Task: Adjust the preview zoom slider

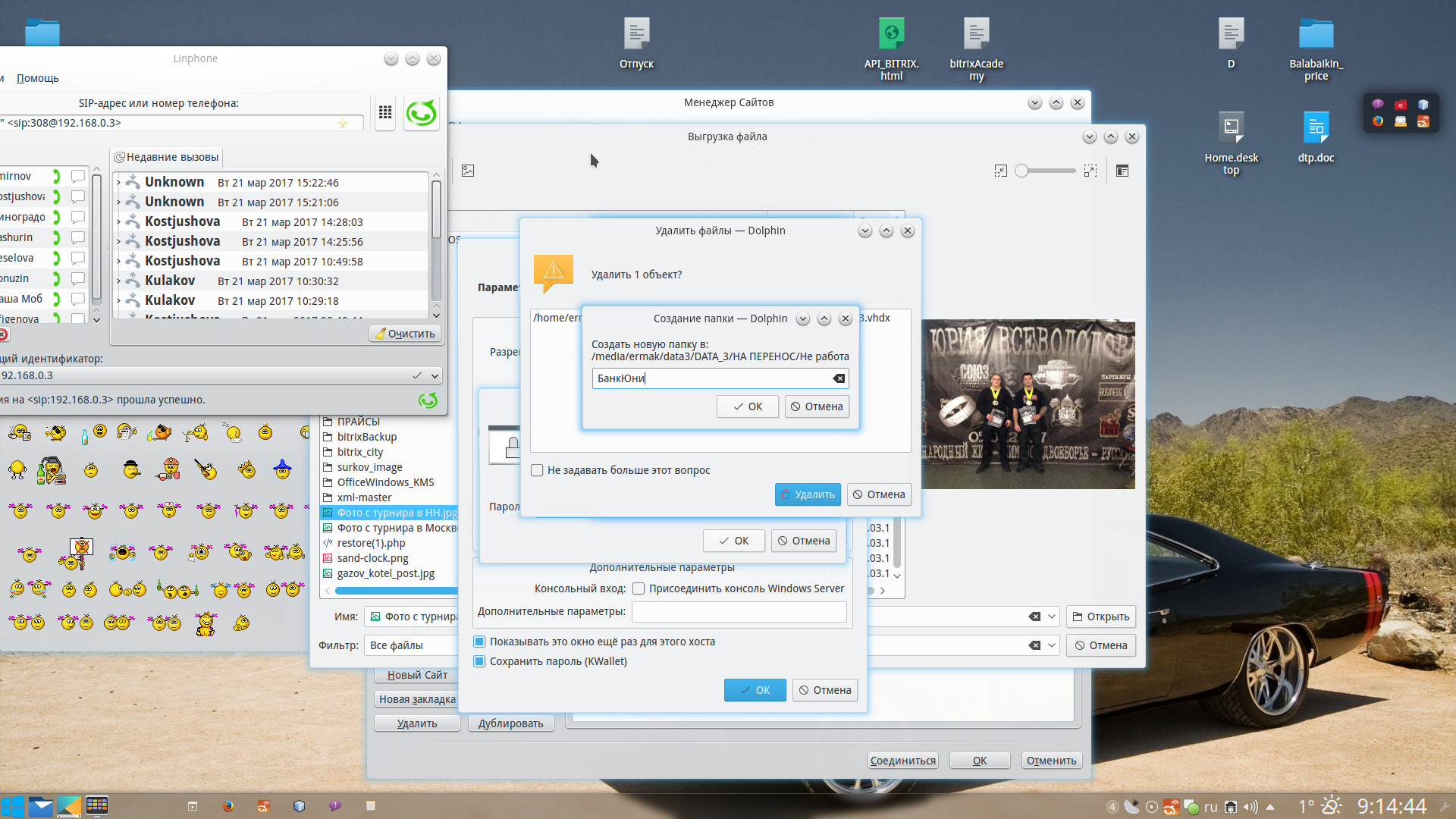Action: [1022, 171]
